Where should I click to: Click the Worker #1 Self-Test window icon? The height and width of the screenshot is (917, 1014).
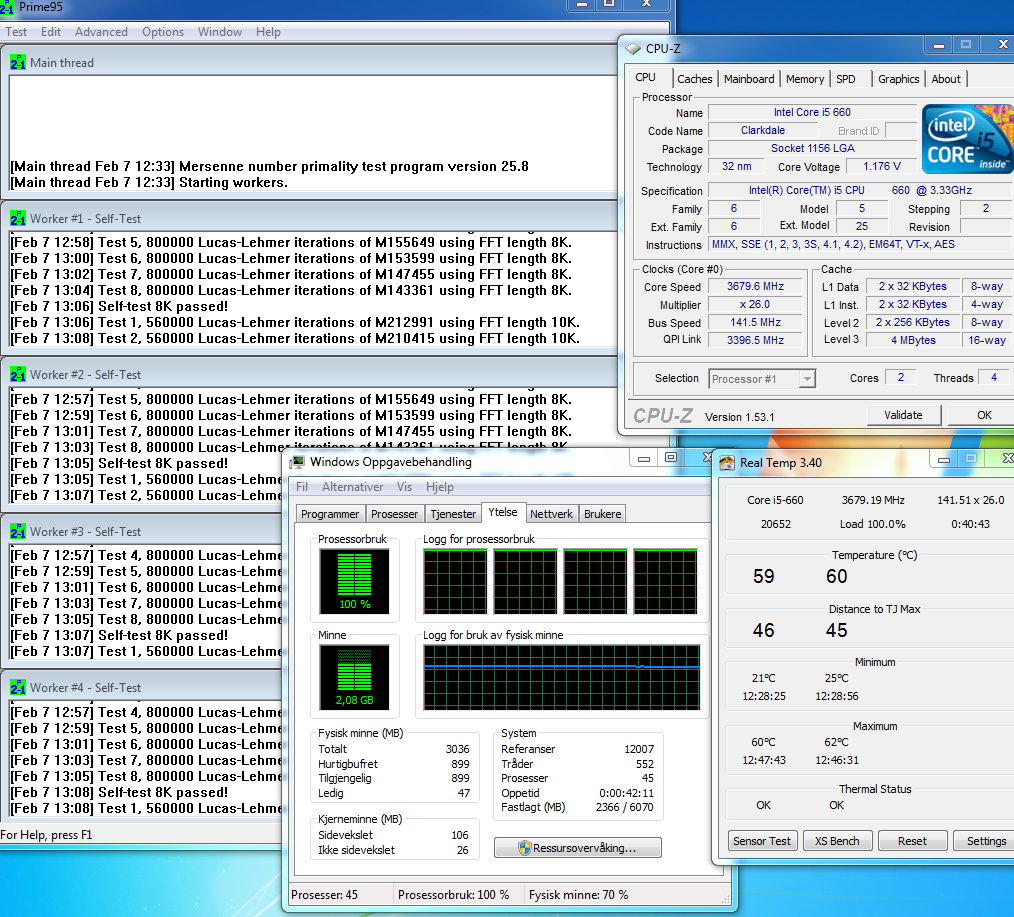point(18,218)
